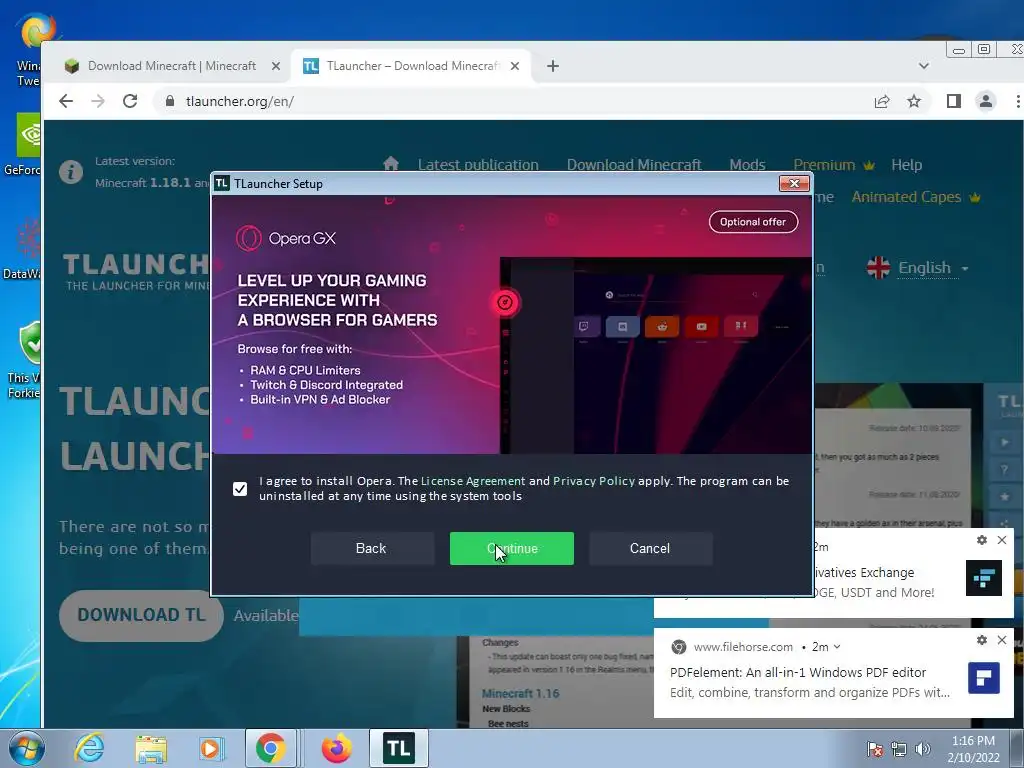Click the website home icon
Viewport: 1024px width, 768px height.
tap(391, 164)
